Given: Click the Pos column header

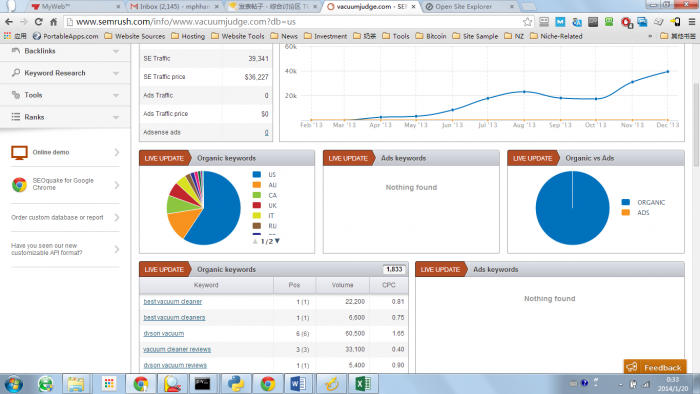Looking at the screenshot, I should pos(294,285).
